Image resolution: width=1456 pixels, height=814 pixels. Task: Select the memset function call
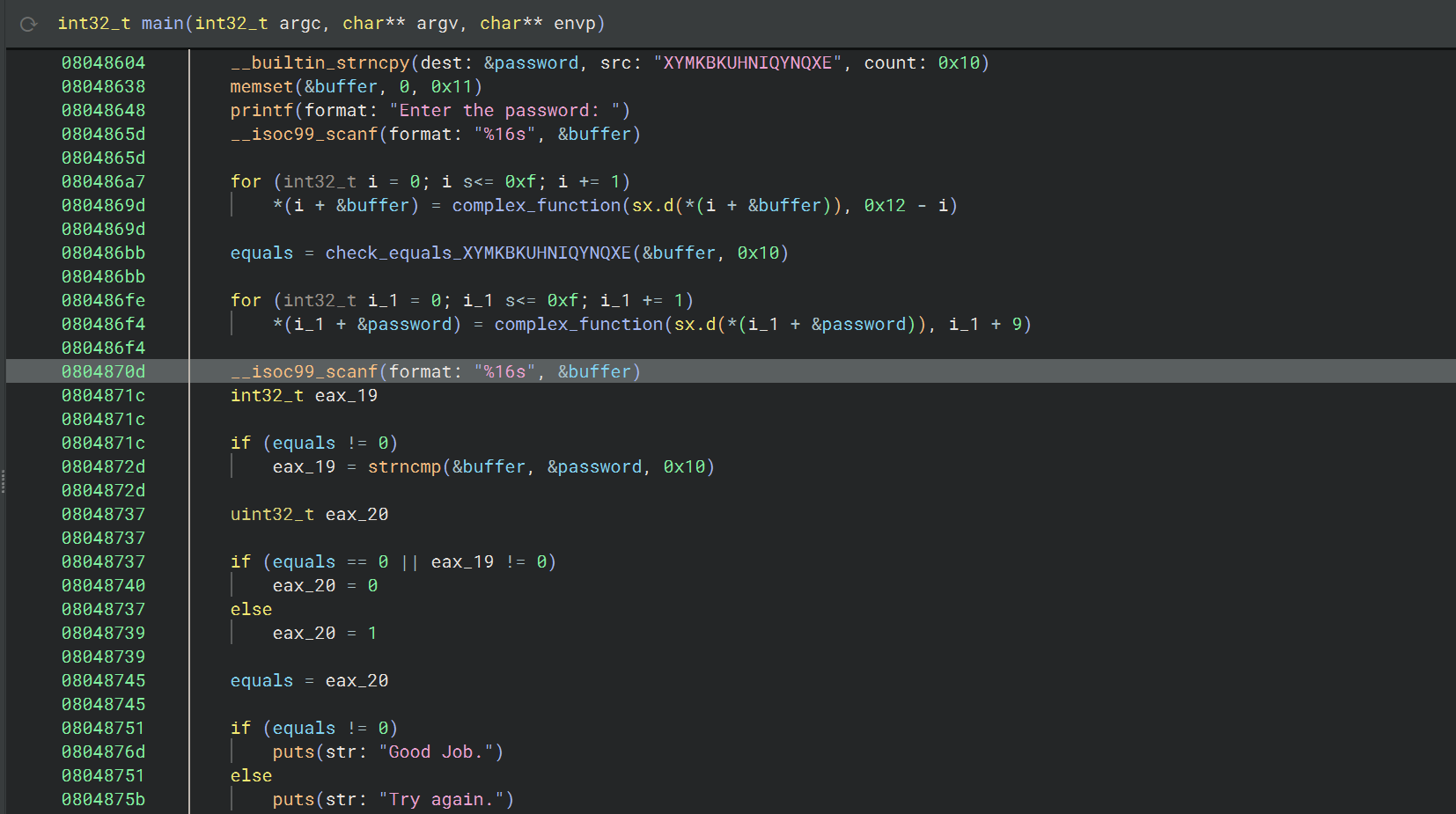(261, 87)
